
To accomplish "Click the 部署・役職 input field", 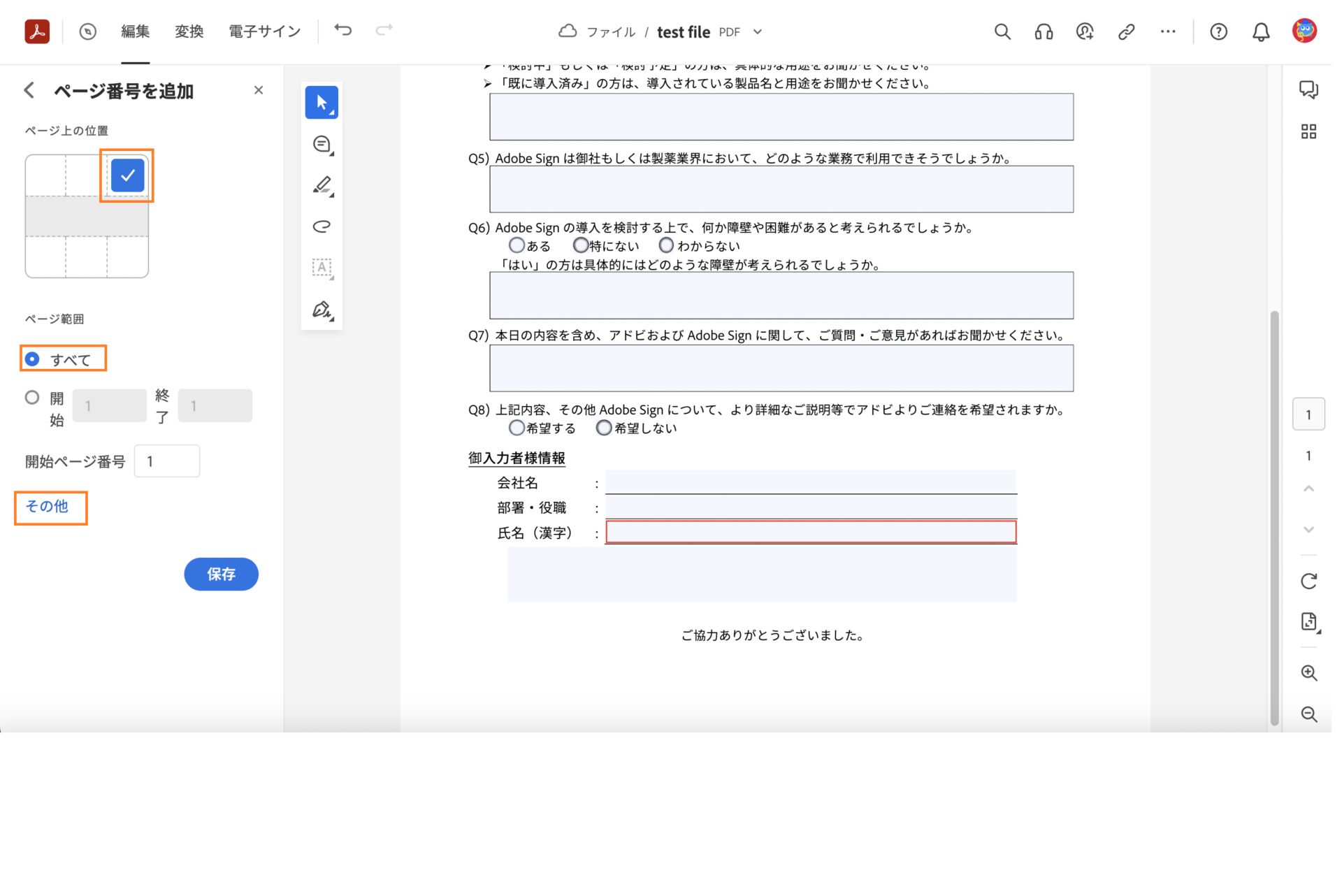I will click(811, 507).
